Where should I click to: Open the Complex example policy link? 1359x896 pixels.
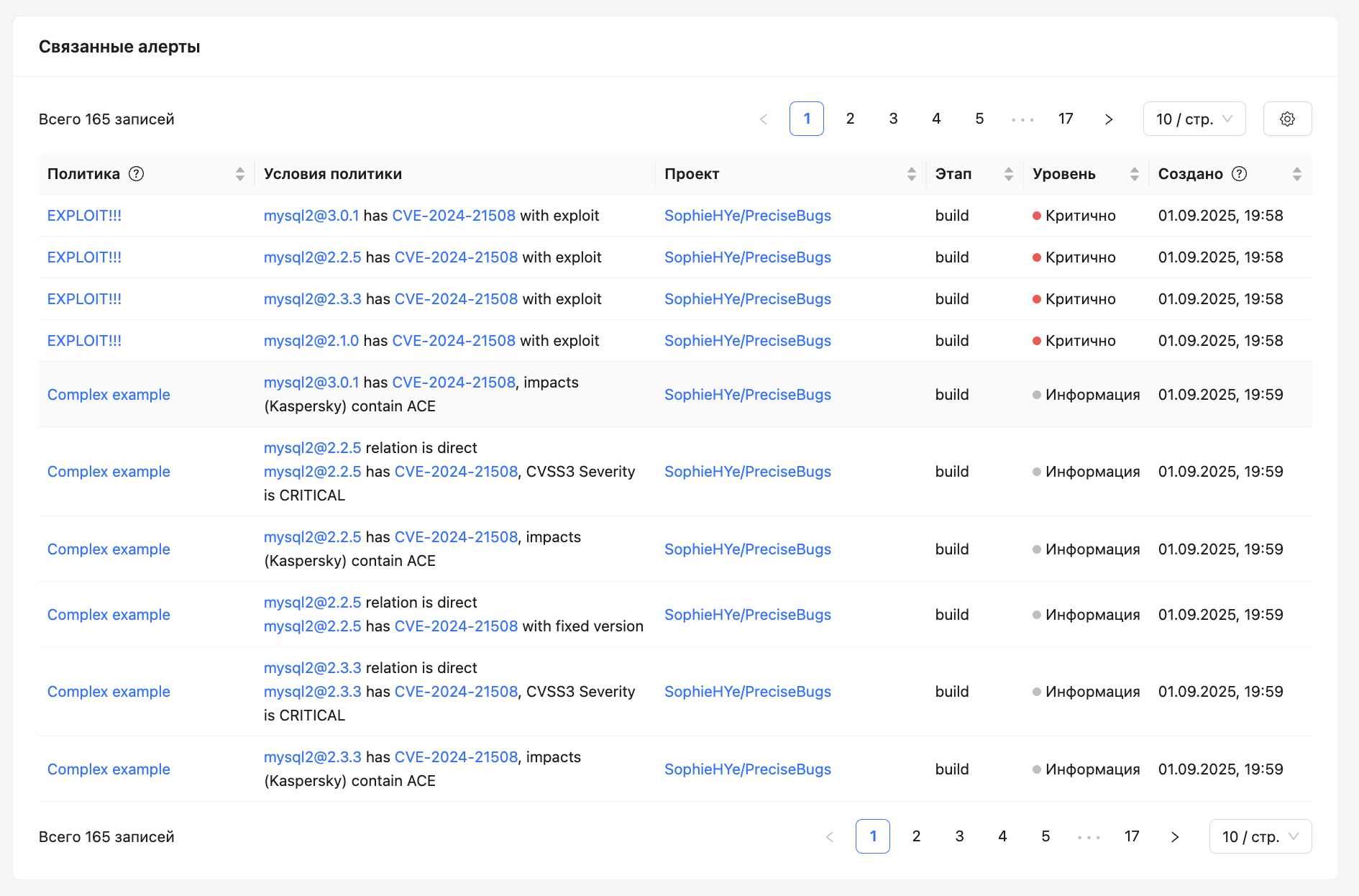[x=109, y=394]
